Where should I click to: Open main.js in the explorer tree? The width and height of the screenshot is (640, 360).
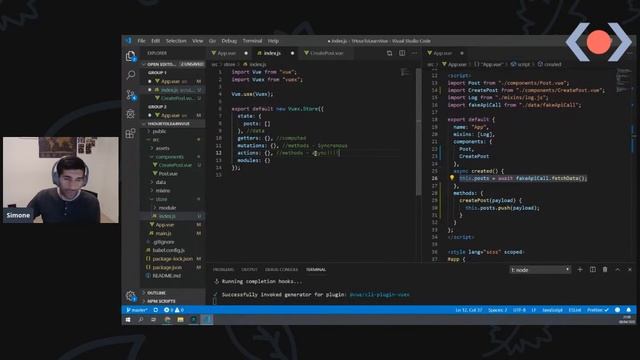(163, 233)
